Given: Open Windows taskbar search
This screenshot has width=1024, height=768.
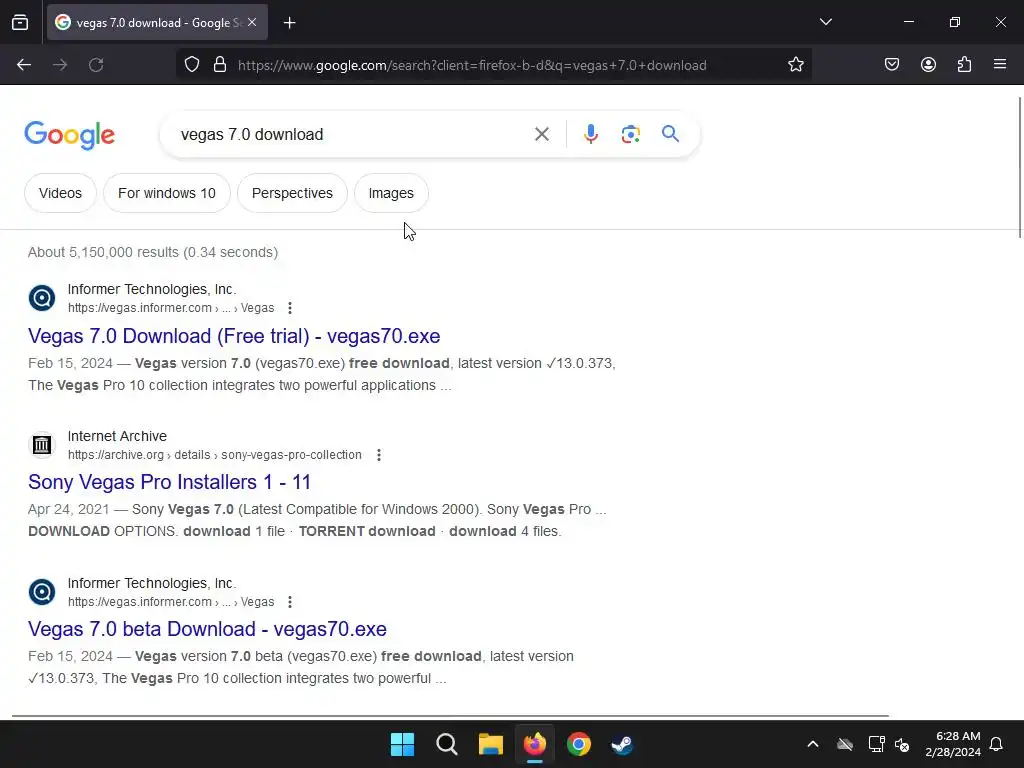Looking at the screenshot, I should (x=447, y=744).
